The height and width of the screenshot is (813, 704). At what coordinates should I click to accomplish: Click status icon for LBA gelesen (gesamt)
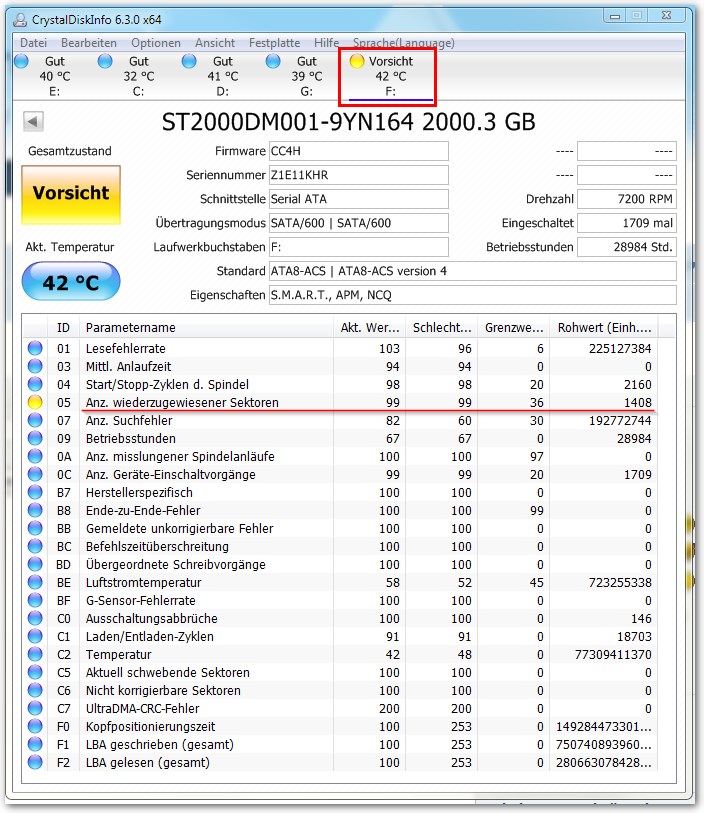[35, 762]
